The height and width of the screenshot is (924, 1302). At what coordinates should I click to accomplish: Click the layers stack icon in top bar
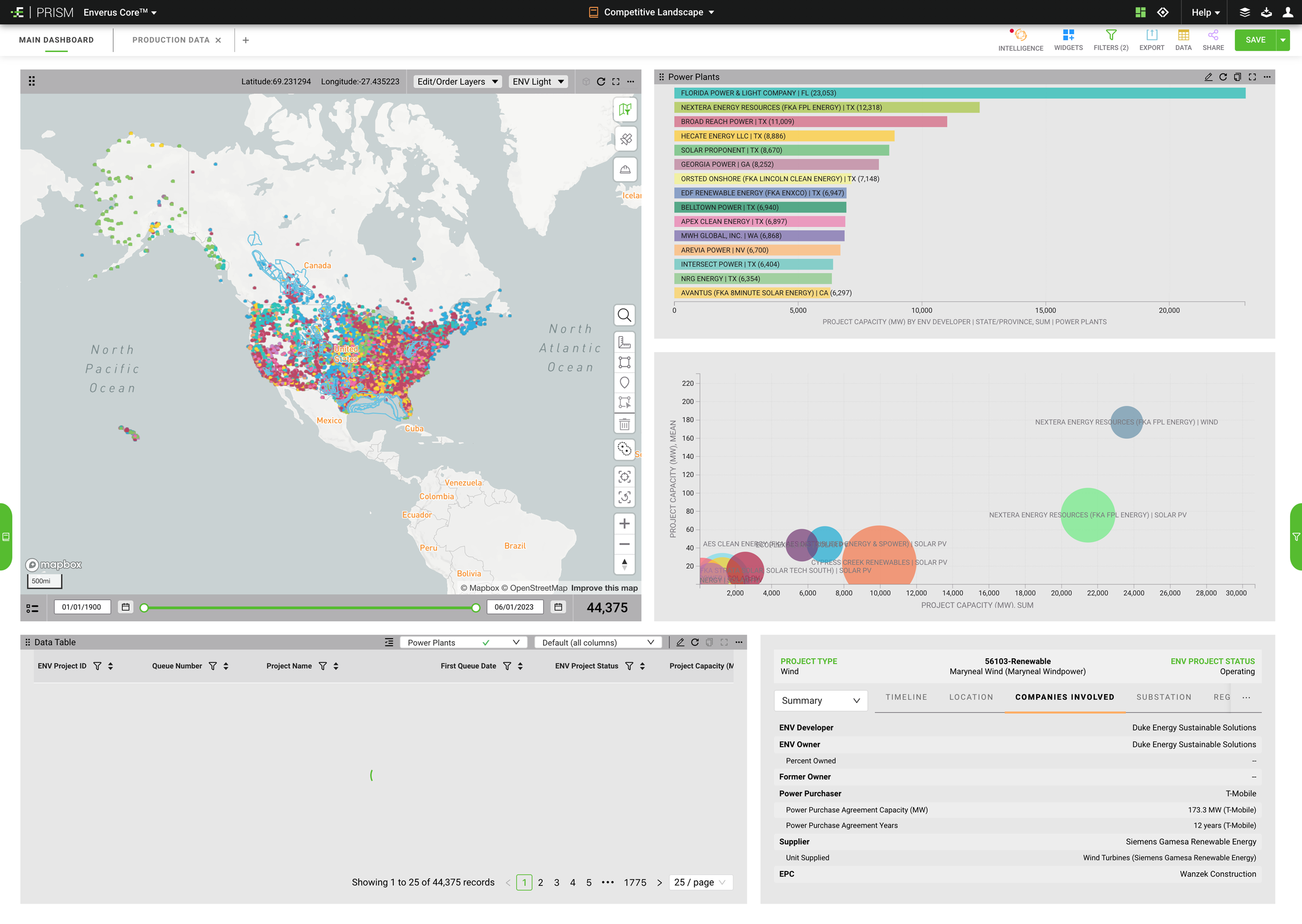pyautogui.click(x=1245, y=12)
